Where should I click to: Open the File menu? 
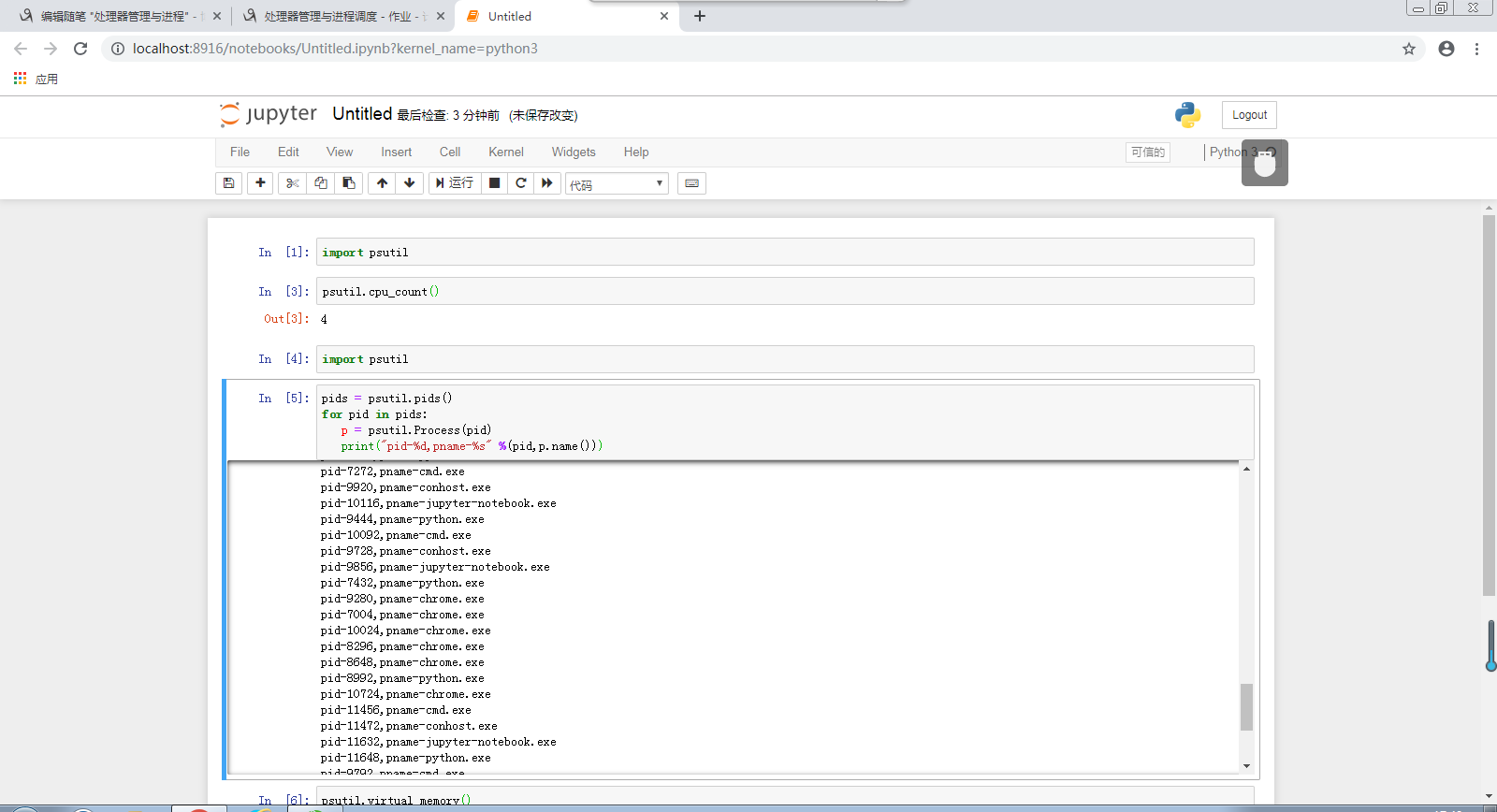coord(240,152)
